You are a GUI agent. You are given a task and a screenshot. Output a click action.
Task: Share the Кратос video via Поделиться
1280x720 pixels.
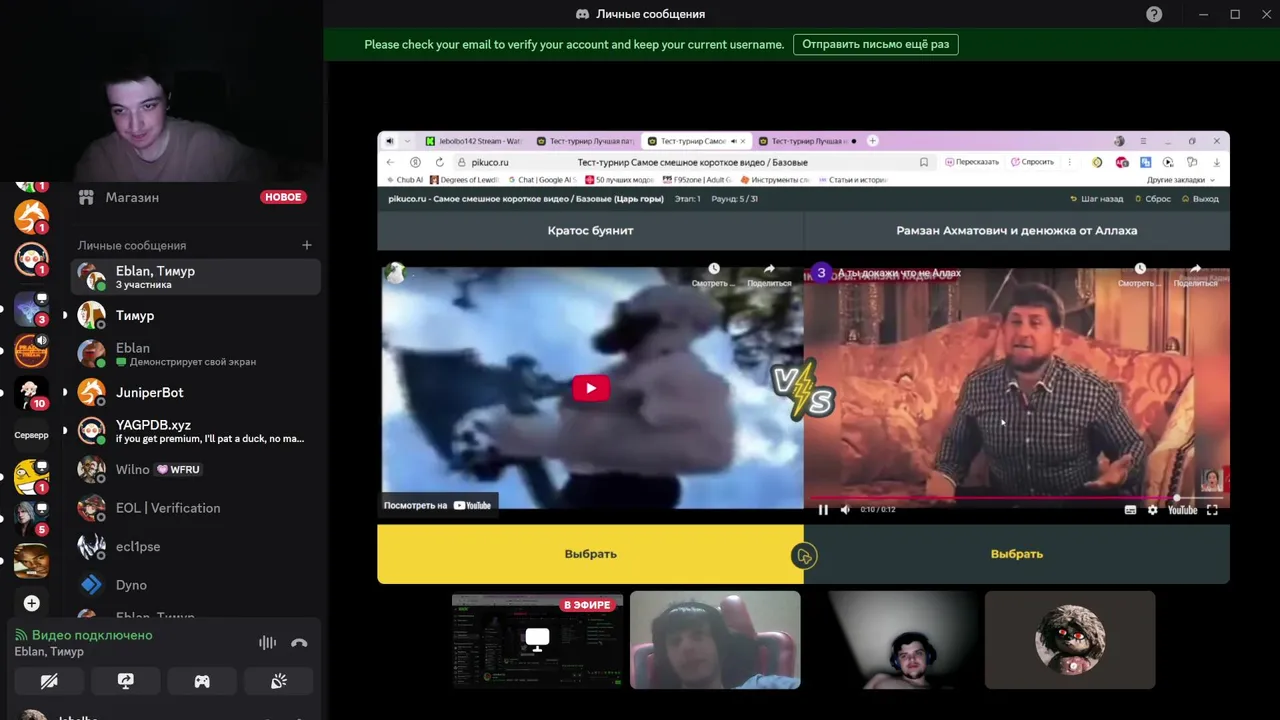coord(769,275)
